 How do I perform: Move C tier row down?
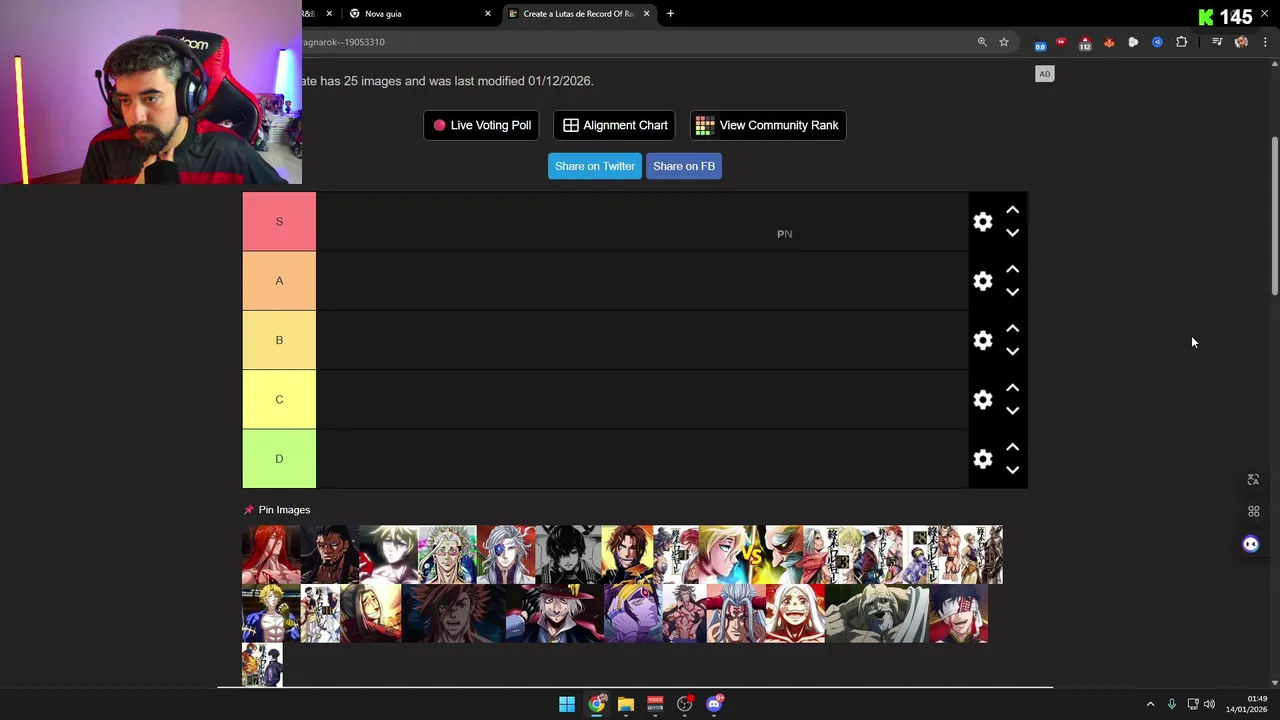[1012, 411]
